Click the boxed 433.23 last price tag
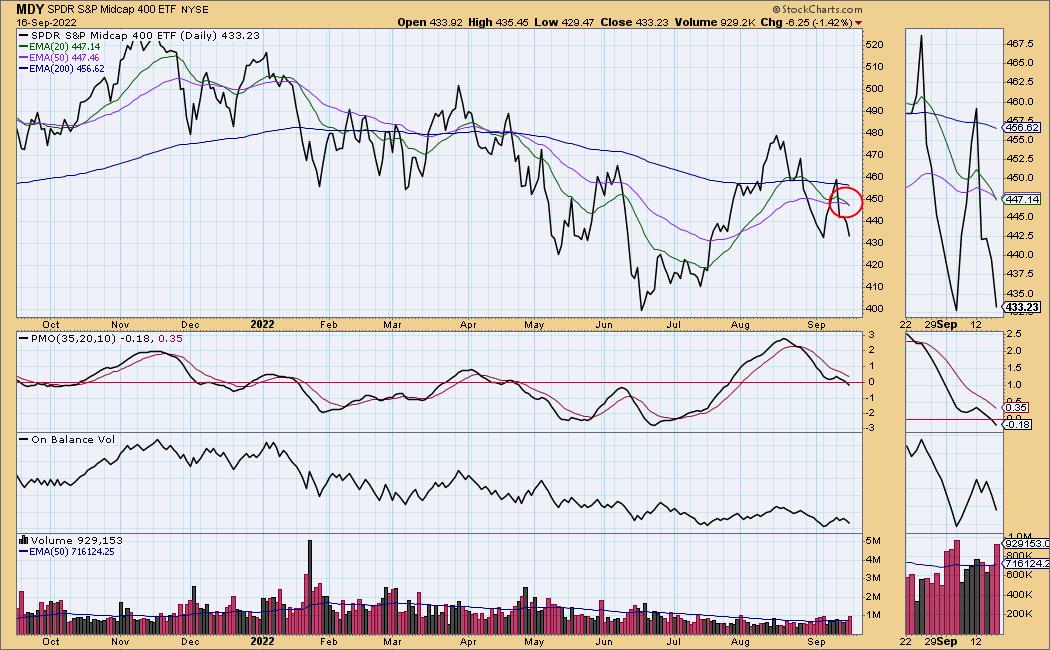The image size is (1050, 650). [1023, 307]
